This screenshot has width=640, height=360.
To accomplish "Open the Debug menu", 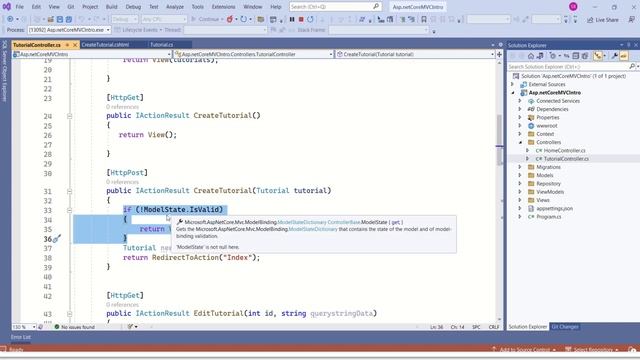I will click(x=133, y=7).
